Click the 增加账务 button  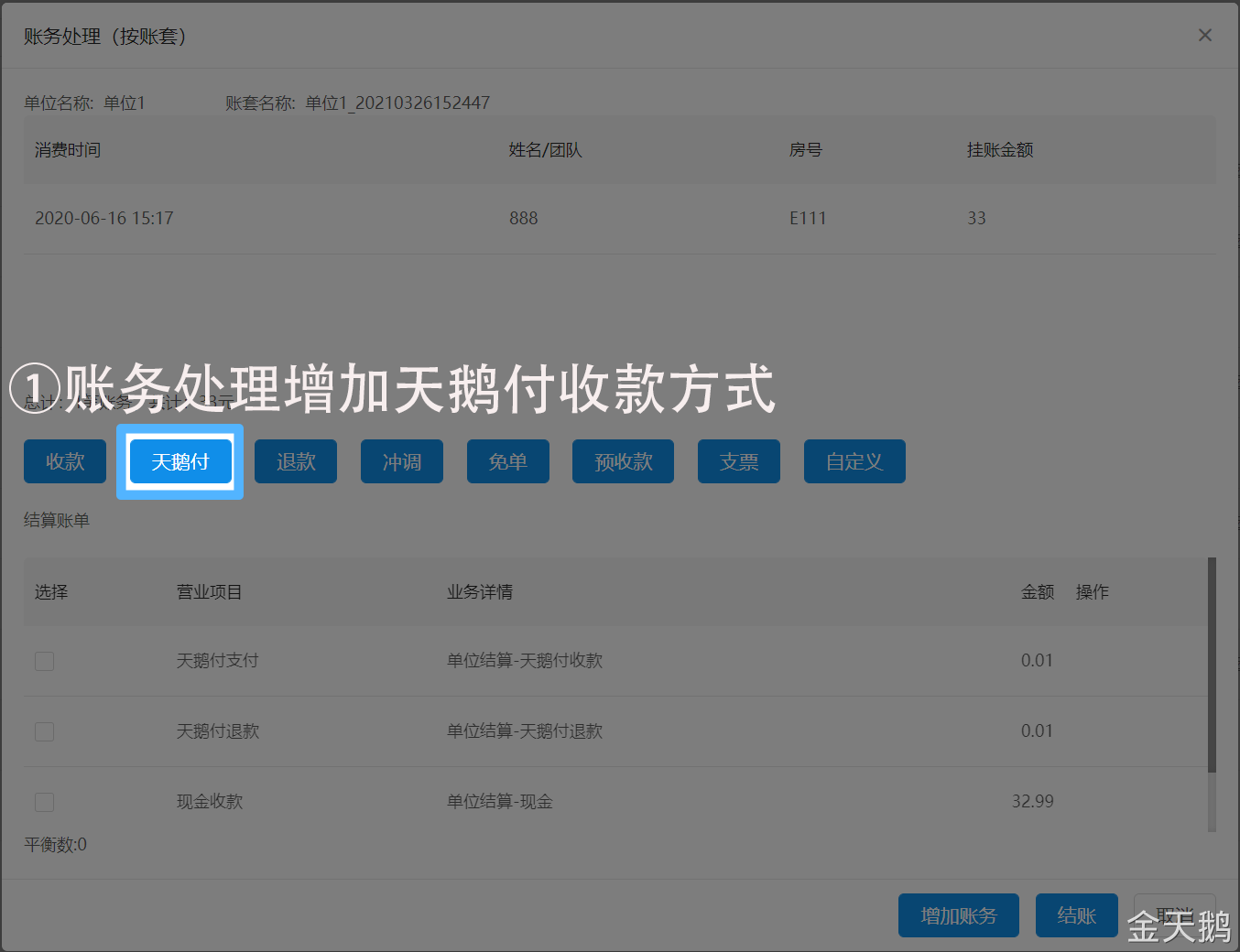959,915
